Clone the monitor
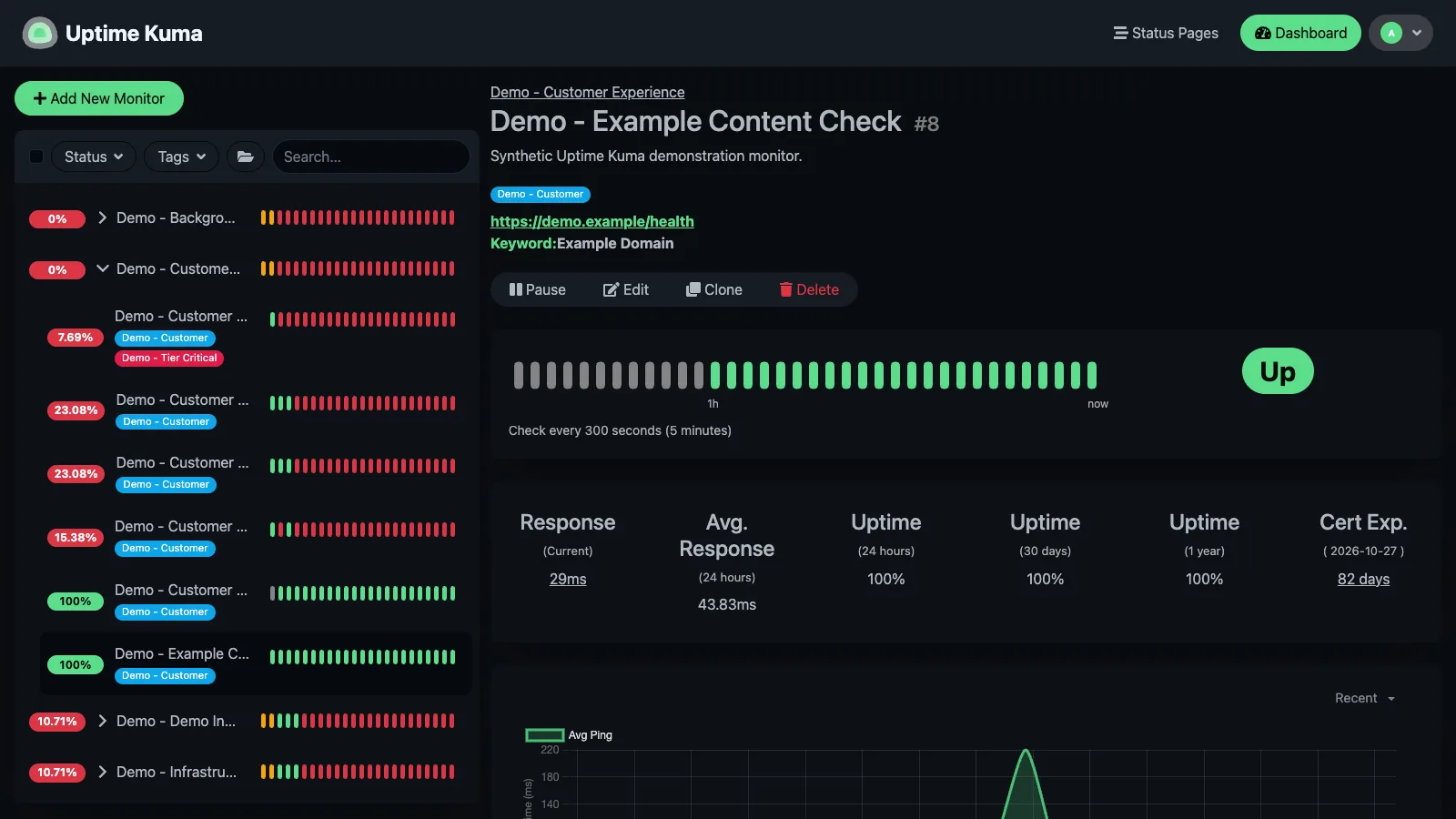Viewport: 1456px width, 819px height. [x=714, y=289]
